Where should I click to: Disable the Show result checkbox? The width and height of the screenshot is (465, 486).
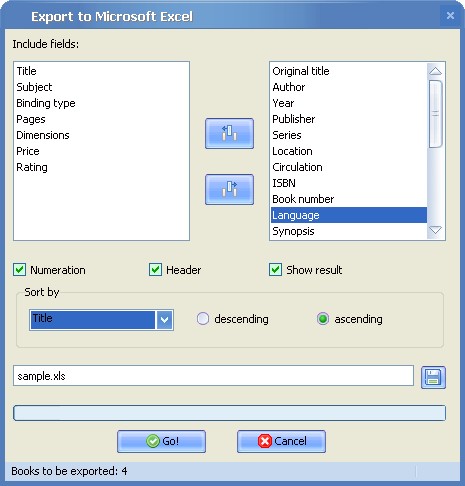point(275,270)
